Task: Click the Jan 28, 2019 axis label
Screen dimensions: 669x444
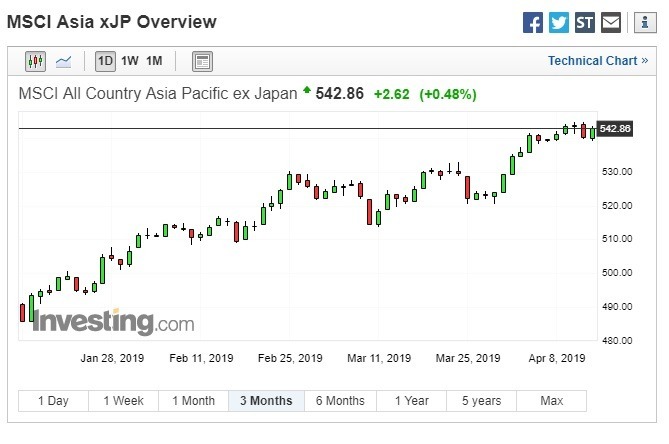Action: coord(112,358)
